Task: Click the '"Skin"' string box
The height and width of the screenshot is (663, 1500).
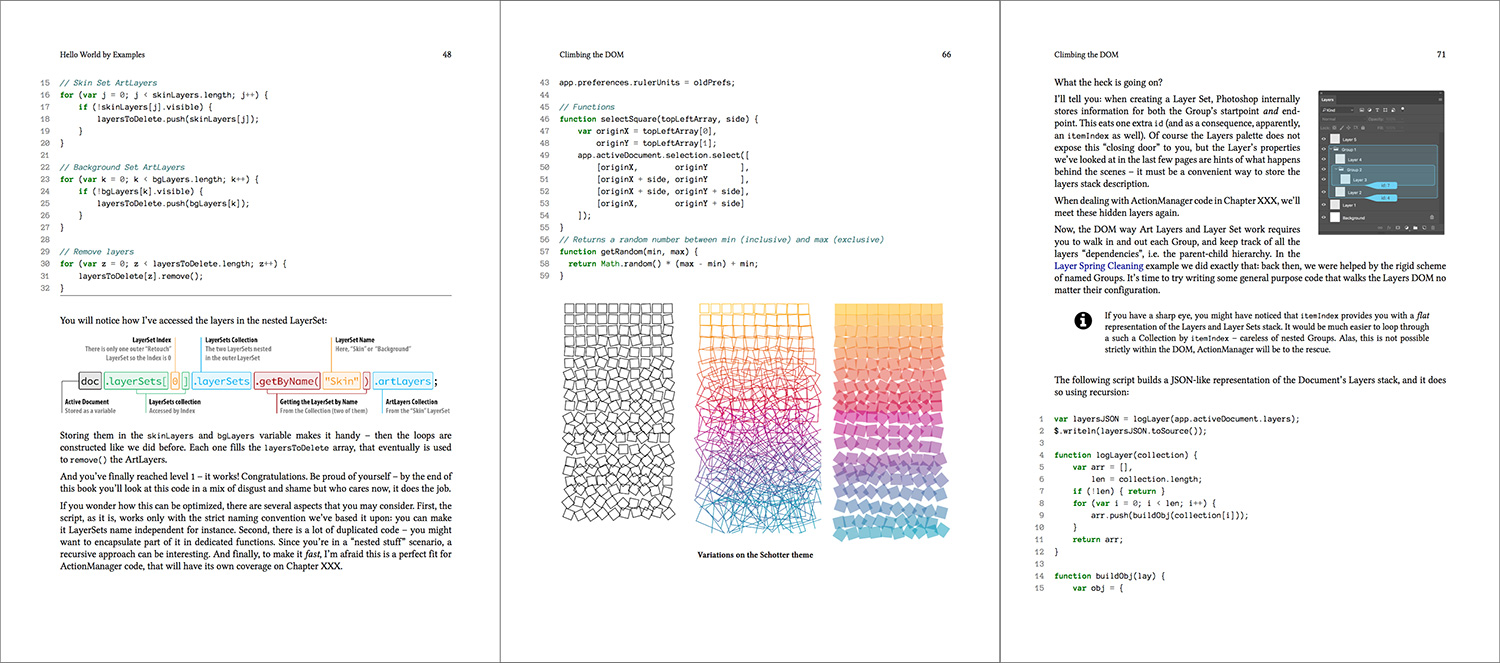Action: (342, 381)
